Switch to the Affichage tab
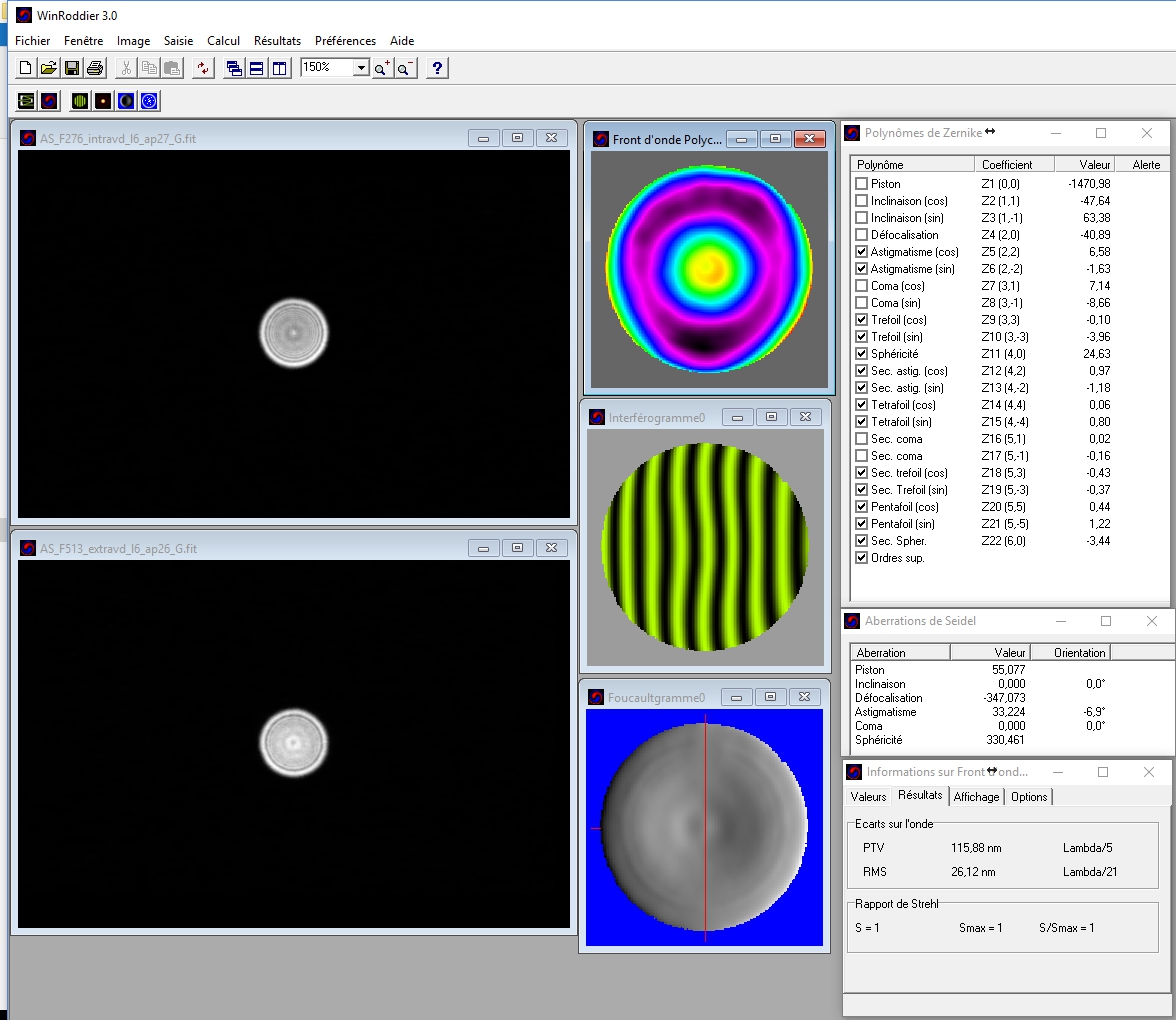 tap(976, 797)
